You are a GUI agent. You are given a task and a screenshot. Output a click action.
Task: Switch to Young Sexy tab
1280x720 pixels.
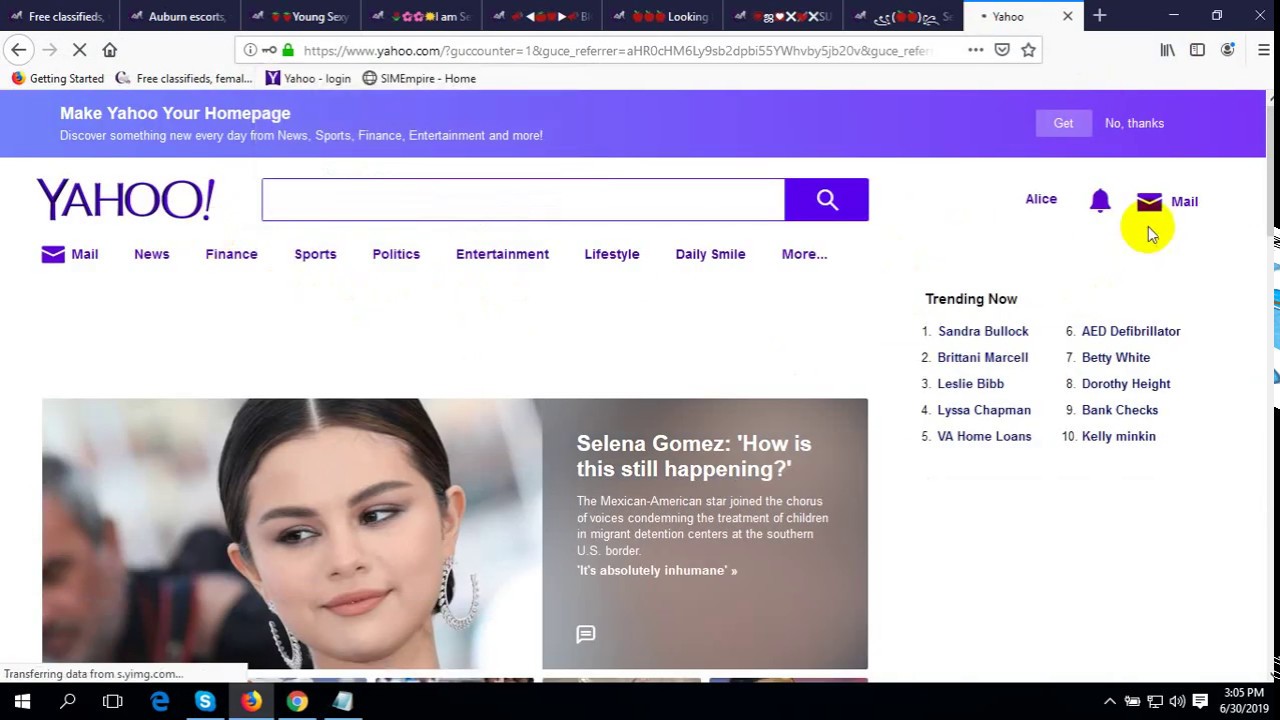pyautogui.click(x=301, y=16)
